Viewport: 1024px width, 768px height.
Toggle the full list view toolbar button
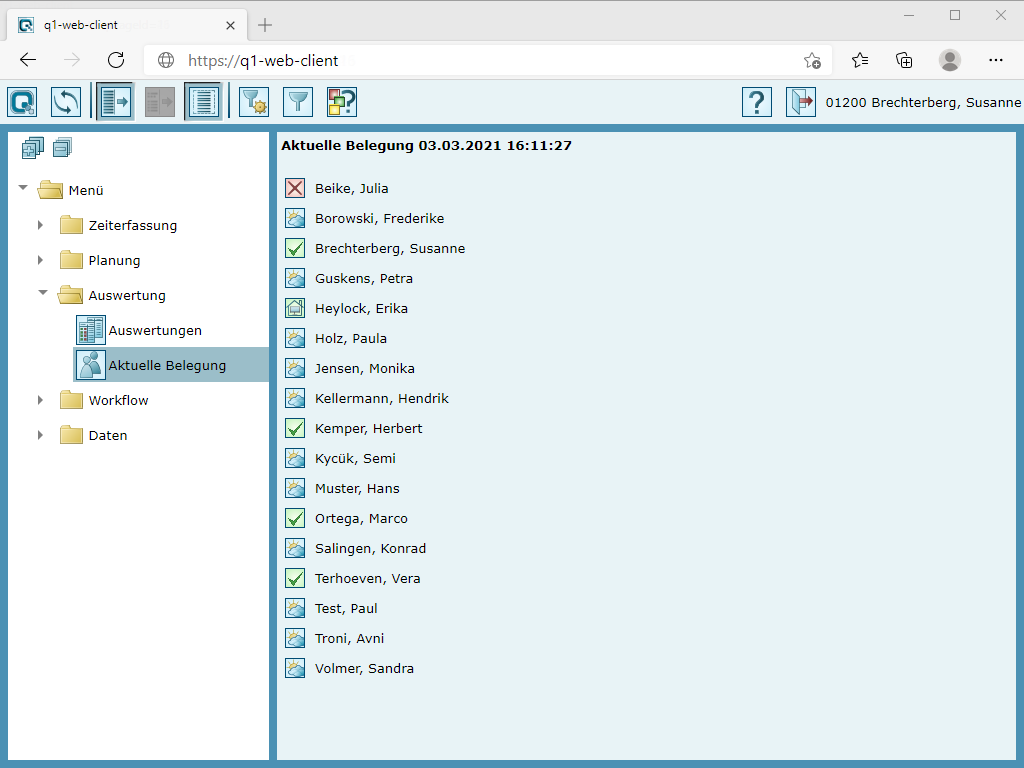pyautogui.click(x=203, y=102)
